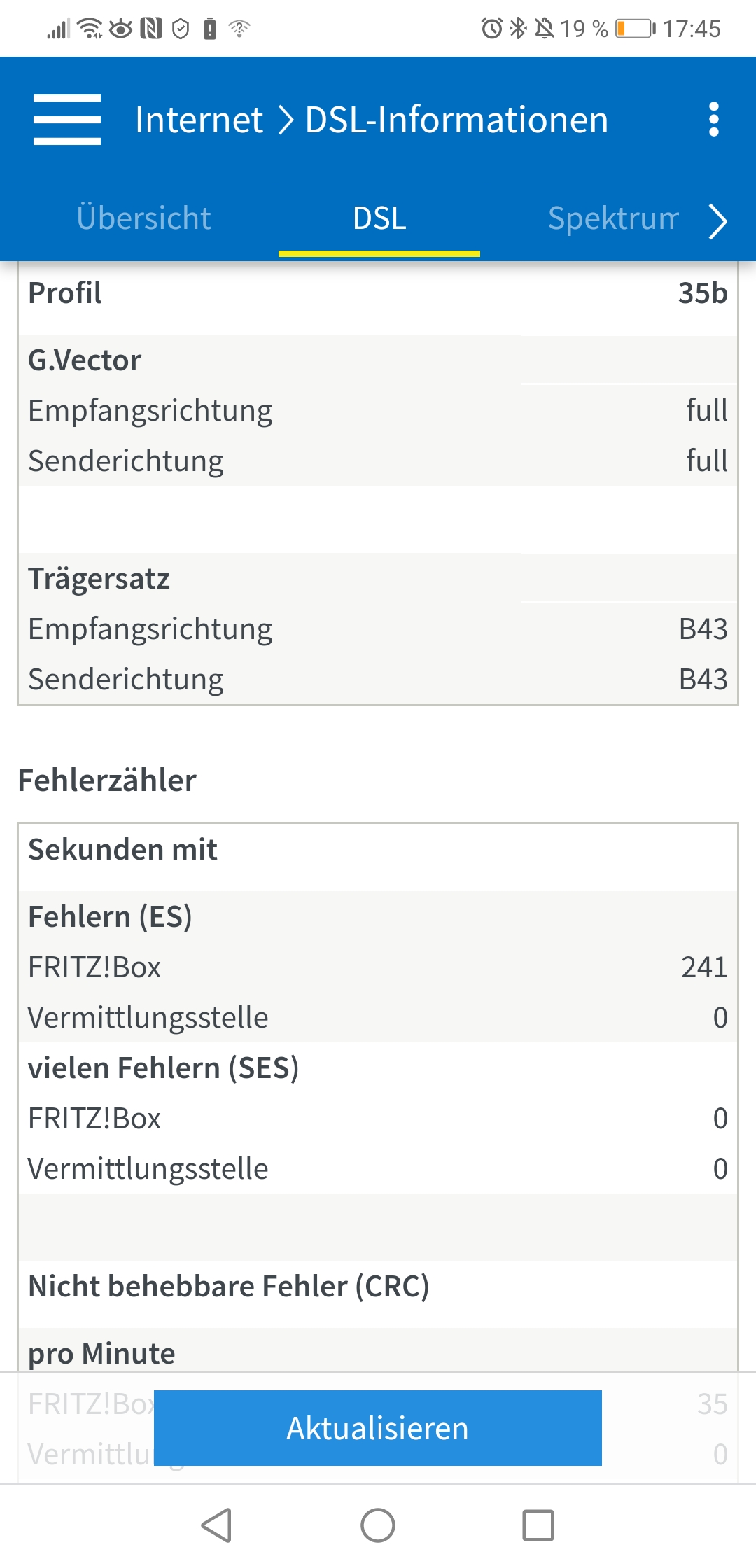Tap the FRITZ!Box error seconds value 241
Viewport: 756px width, 1568px height.
(703, 967)
